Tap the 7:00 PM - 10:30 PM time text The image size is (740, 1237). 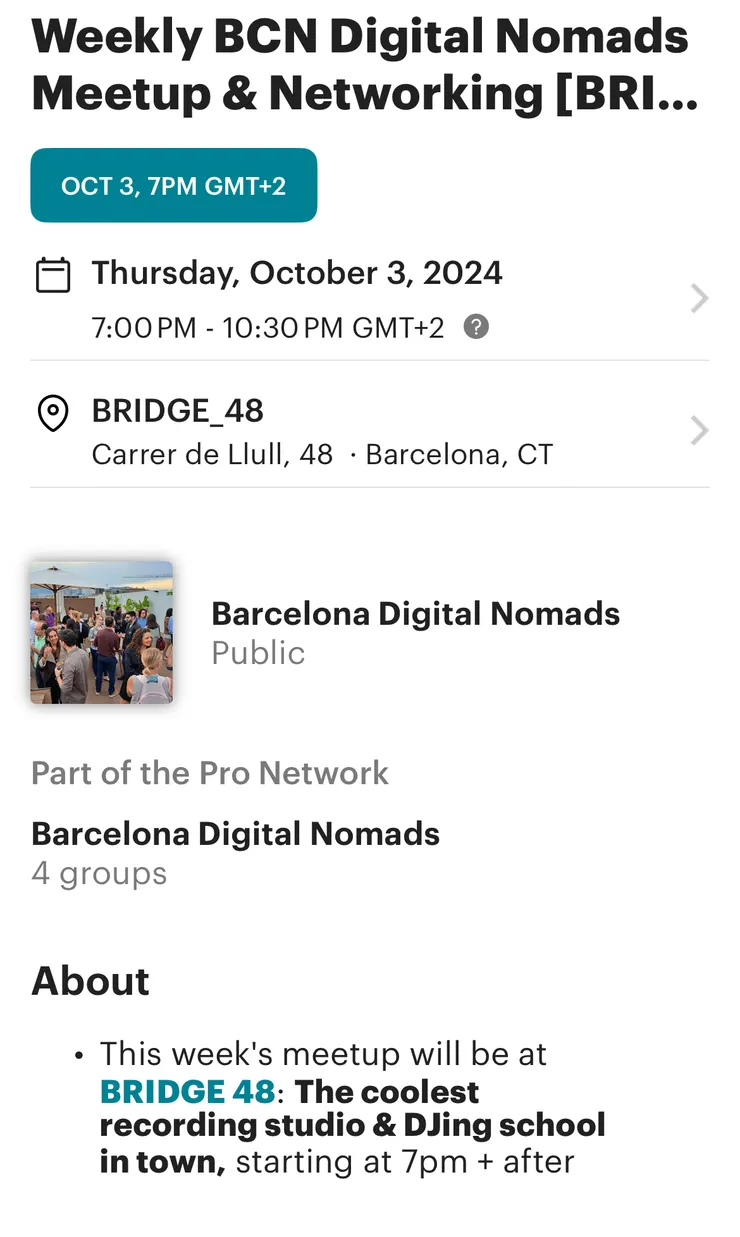point(268,328)
